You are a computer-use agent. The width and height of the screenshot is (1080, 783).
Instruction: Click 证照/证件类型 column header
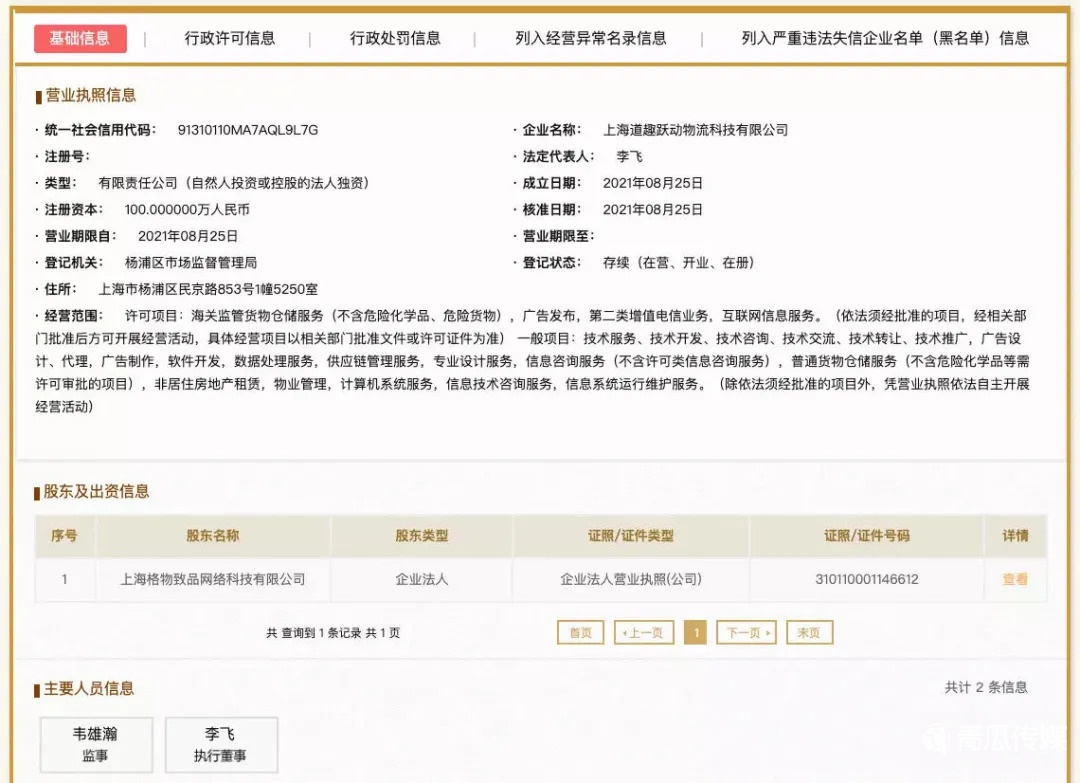click(x=631, y=536)
